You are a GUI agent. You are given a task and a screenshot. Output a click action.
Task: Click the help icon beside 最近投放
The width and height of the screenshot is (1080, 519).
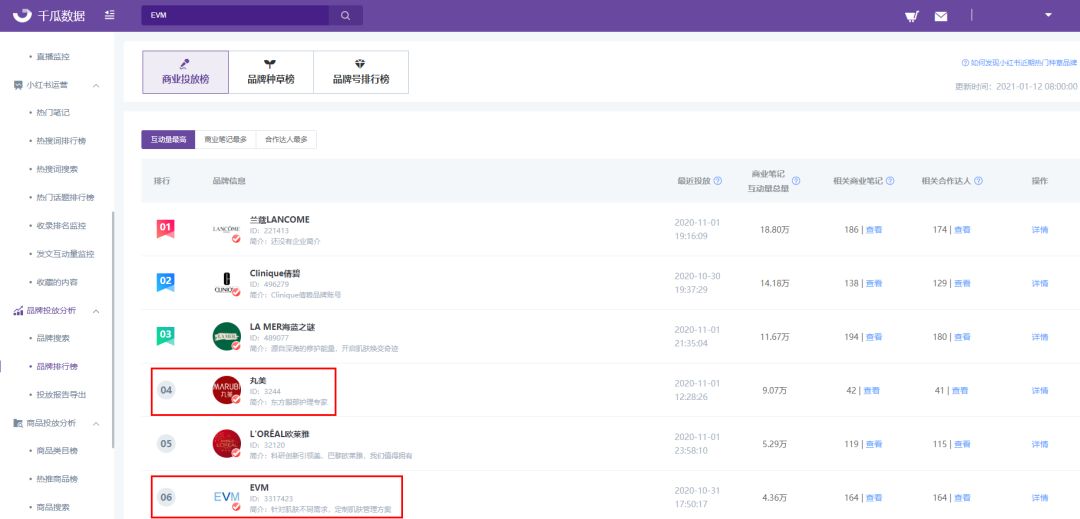click(x=718, y=181)
